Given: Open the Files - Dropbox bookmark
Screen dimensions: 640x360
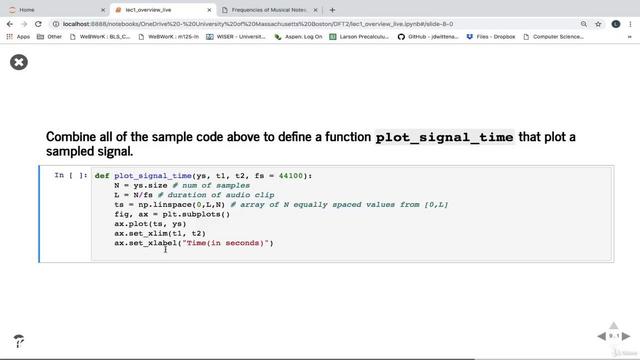Looking at the screenshot, I should point(491,37).
